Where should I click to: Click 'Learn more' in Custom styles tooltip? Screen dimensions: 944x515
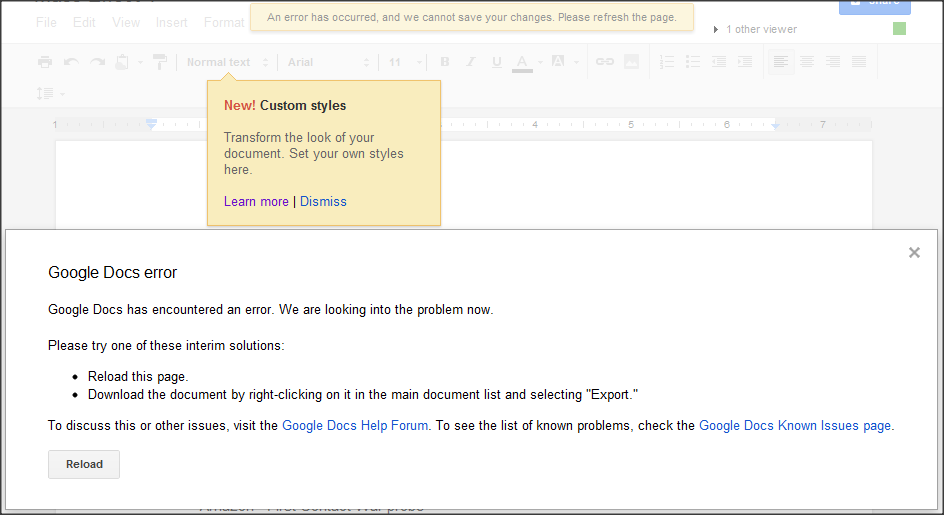pos(256,202)
